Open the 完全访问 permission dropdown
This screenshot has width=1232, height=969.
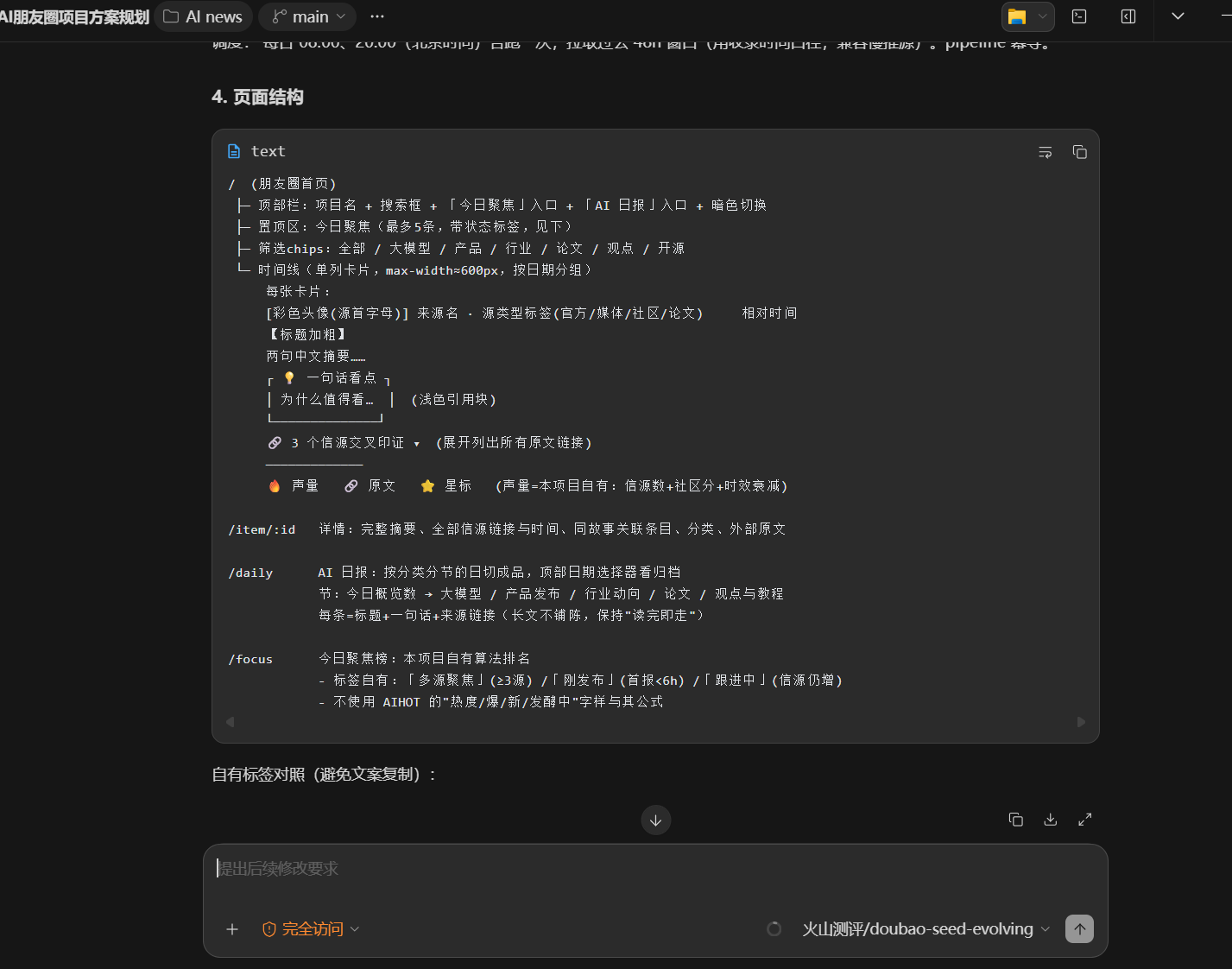[311, 929]
